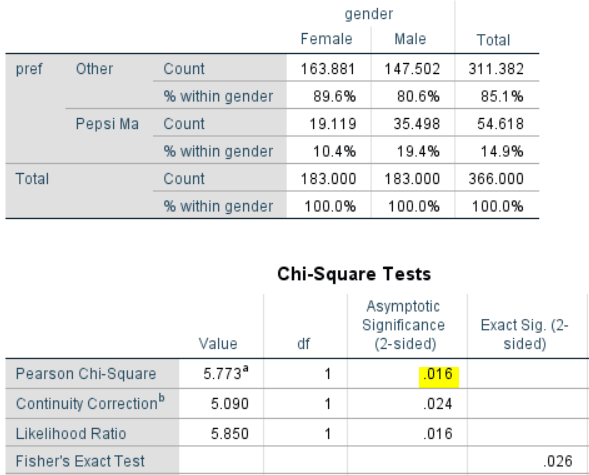This screenshot has height=475, width=589.
Task: Click the Pearson Chi-Square value 5.773
Action: 226,373
